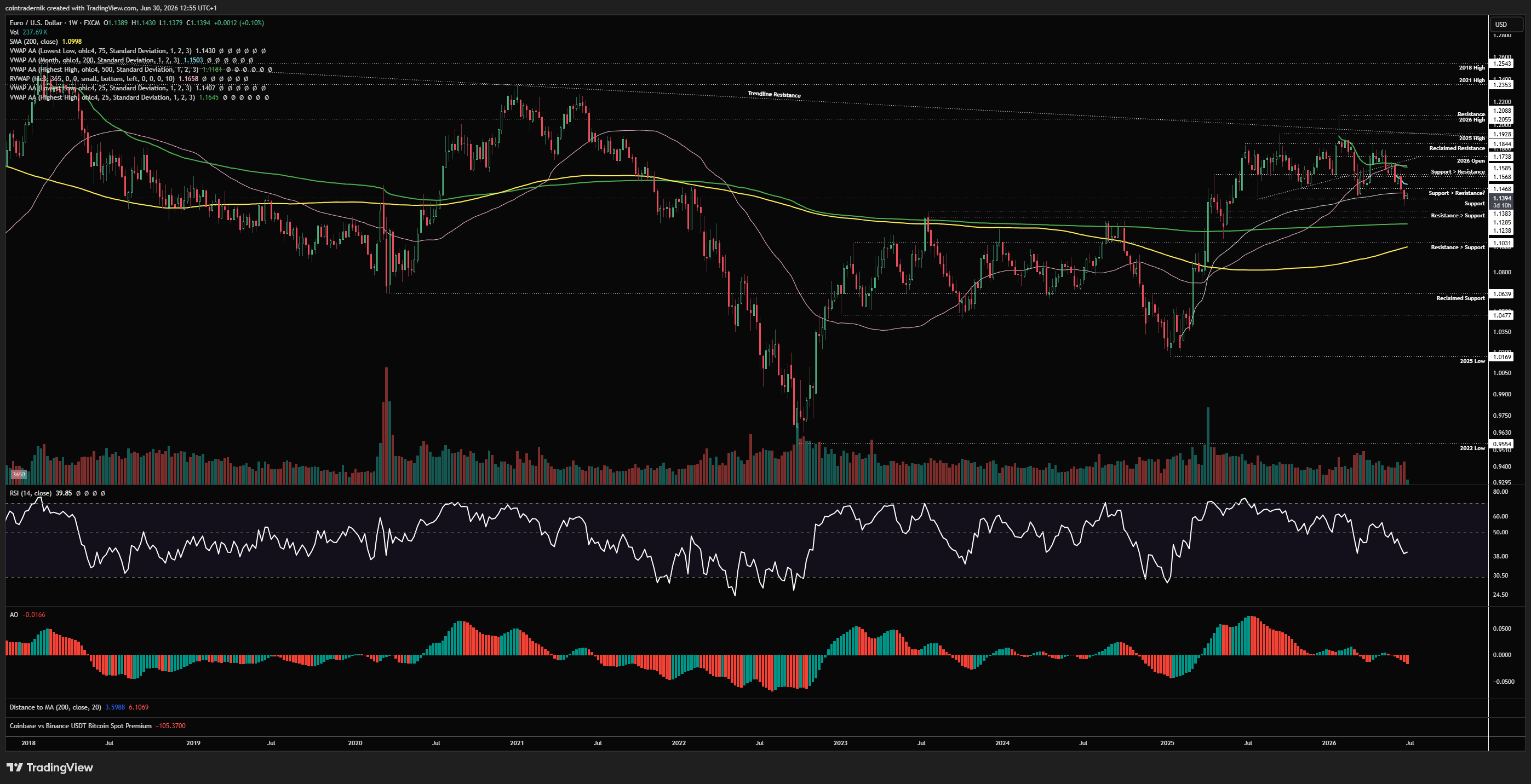Select the 1.2353 price label

pyautogui.click(x=1502, y=85)
